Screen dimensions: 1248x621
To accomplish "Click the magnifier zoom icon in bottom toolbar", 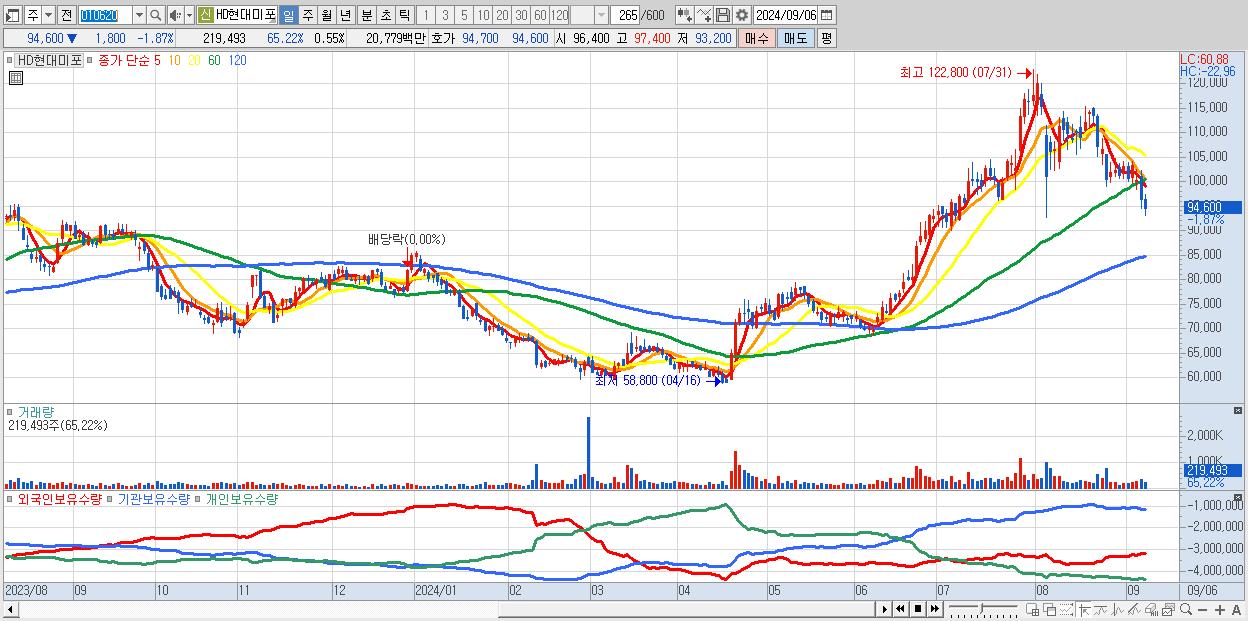I will [1186, 609].
